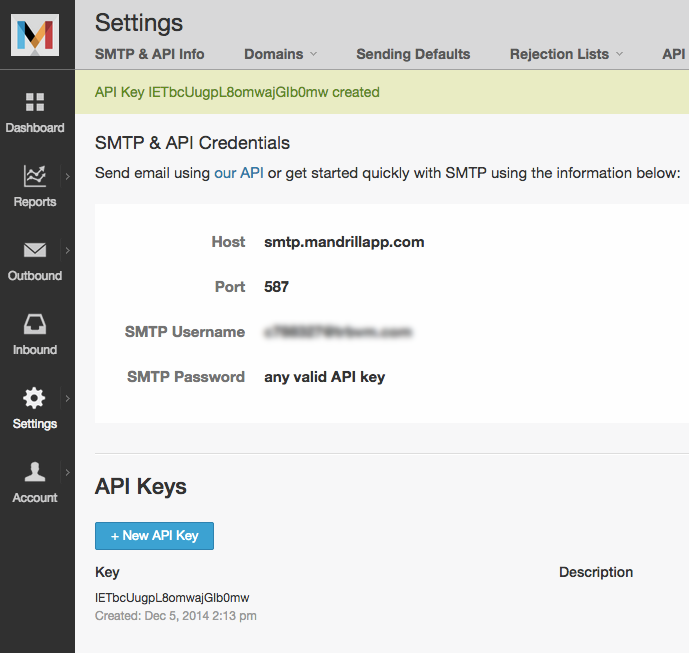
Task: Open the Dashboard grid icon
Action: (x=35, y=102)
